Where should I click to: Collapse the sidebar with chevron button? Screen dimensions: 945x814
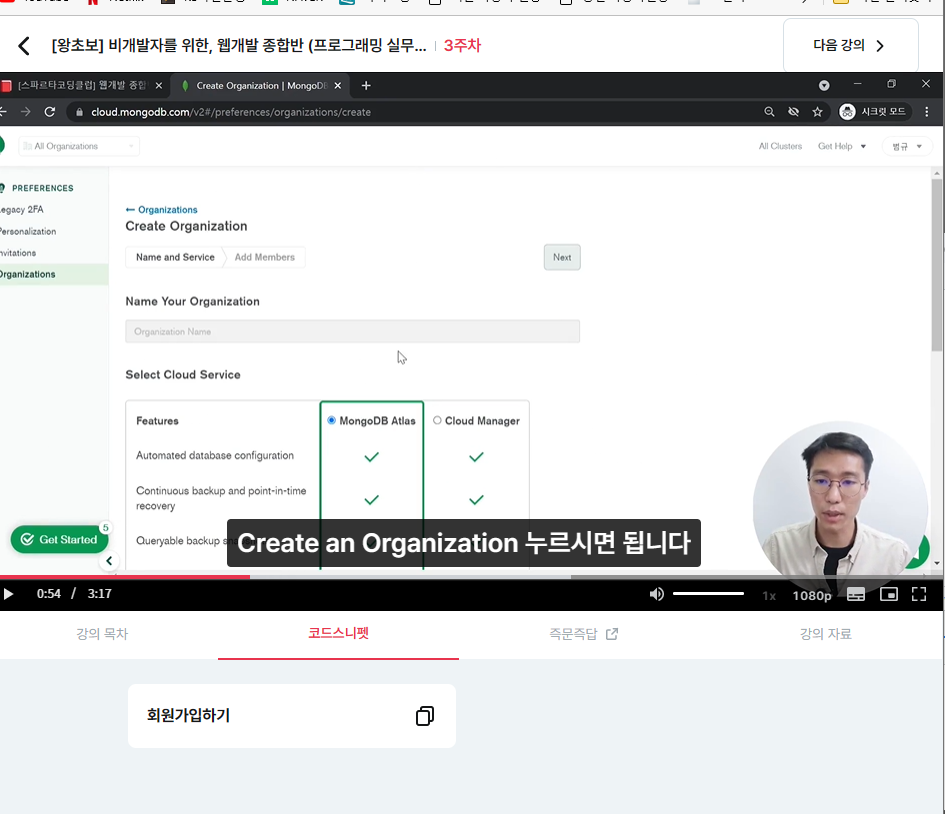tap(109, 561)
